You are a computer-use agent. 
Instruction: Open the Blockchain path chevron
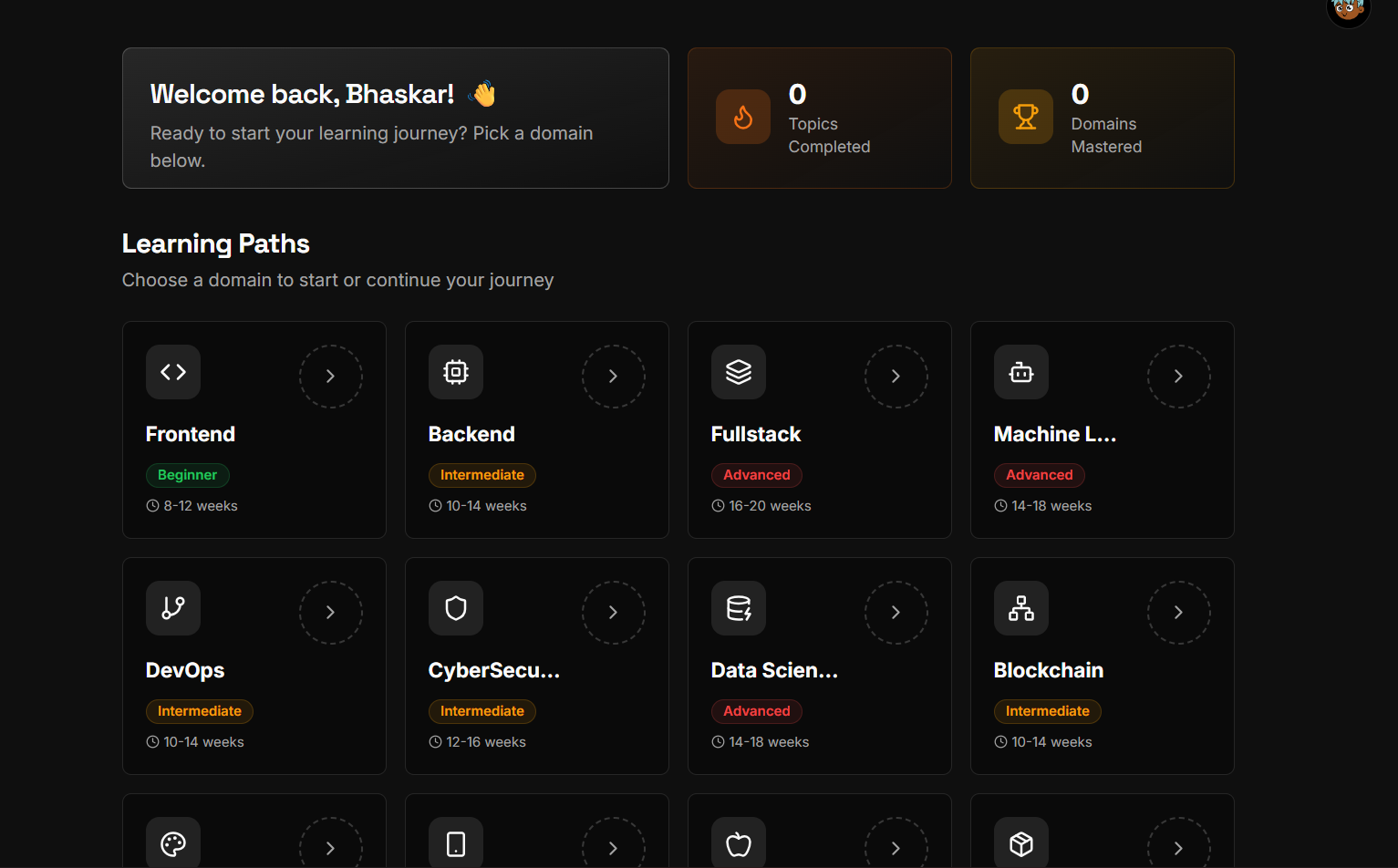pyautogui.click(x=1178, y=612)
